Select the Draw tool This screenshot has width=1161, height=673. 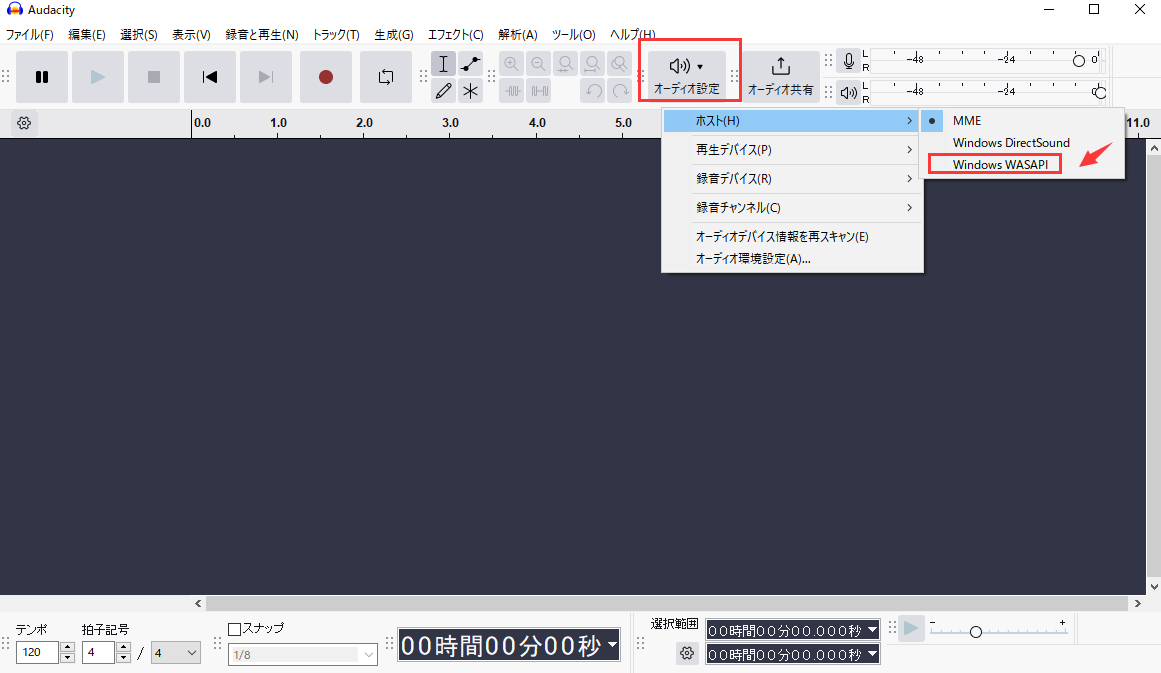click(443, 91)
